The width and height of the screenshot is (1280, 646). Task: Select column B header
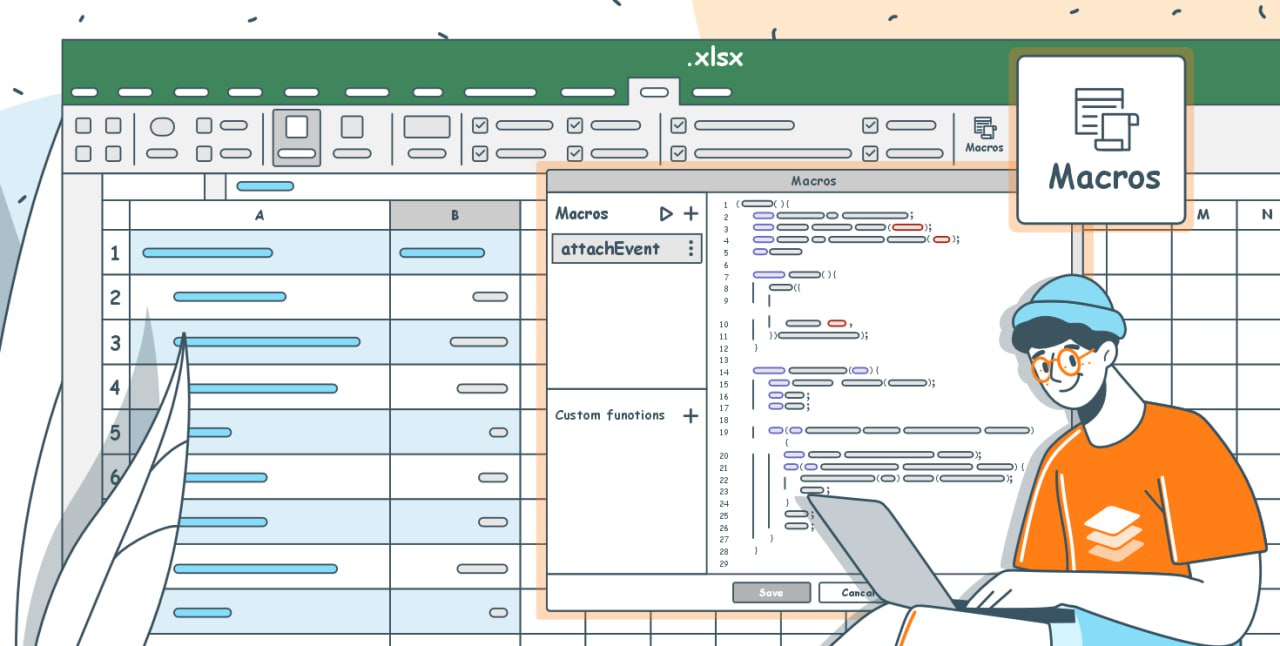coord(455,215)
